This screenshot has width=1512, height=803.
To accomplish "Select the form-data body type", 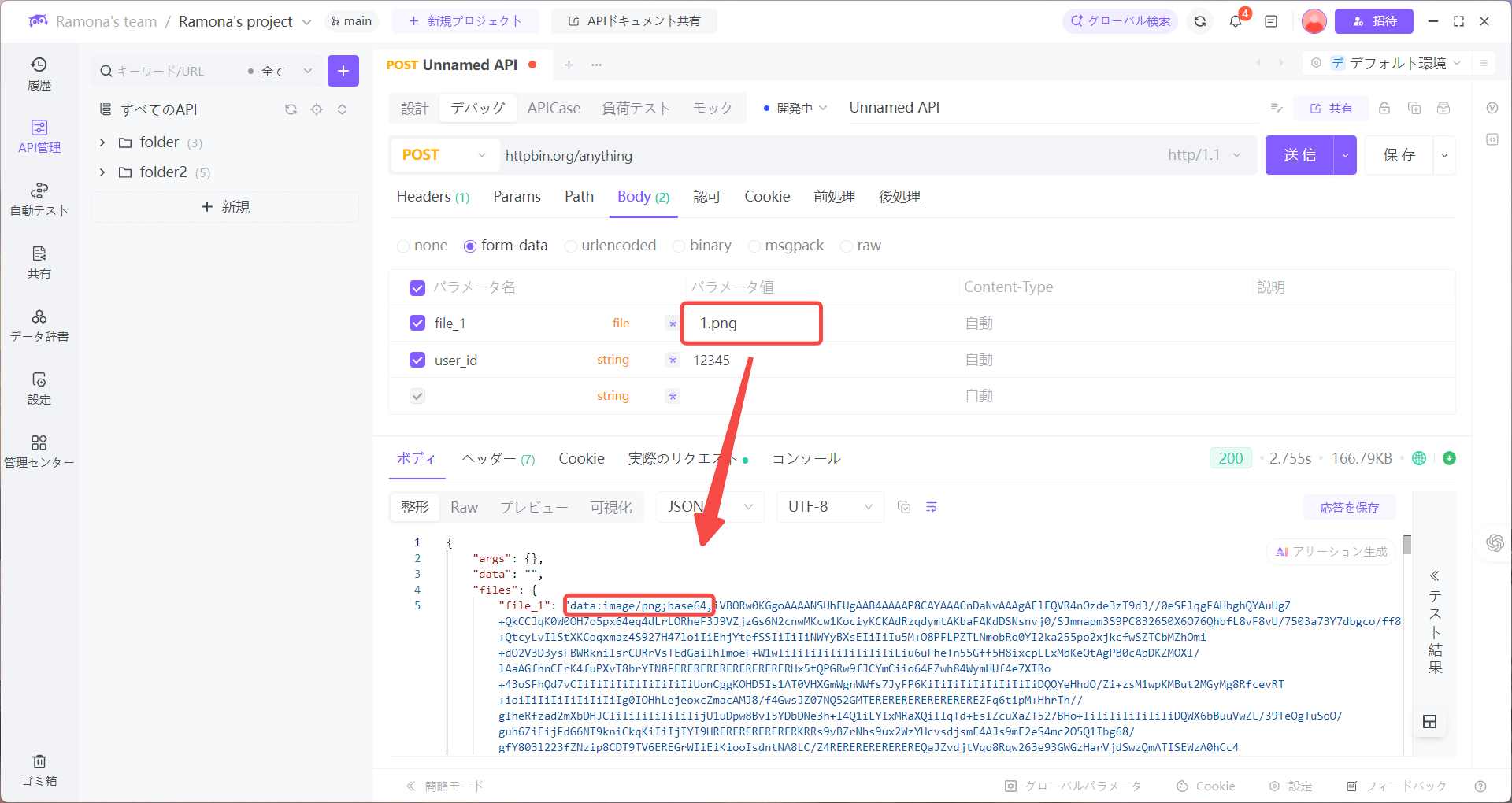I will [506, 246].
